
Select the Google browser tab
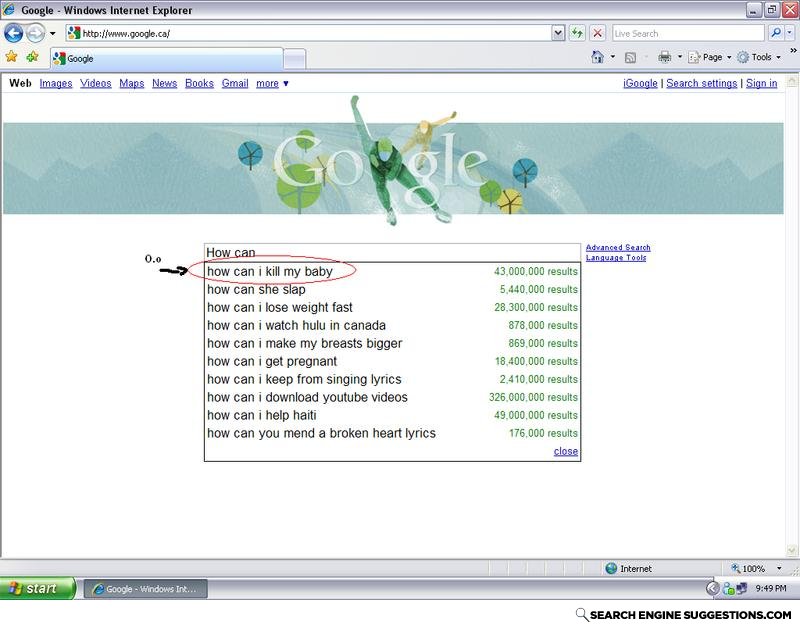pos(166,58)
